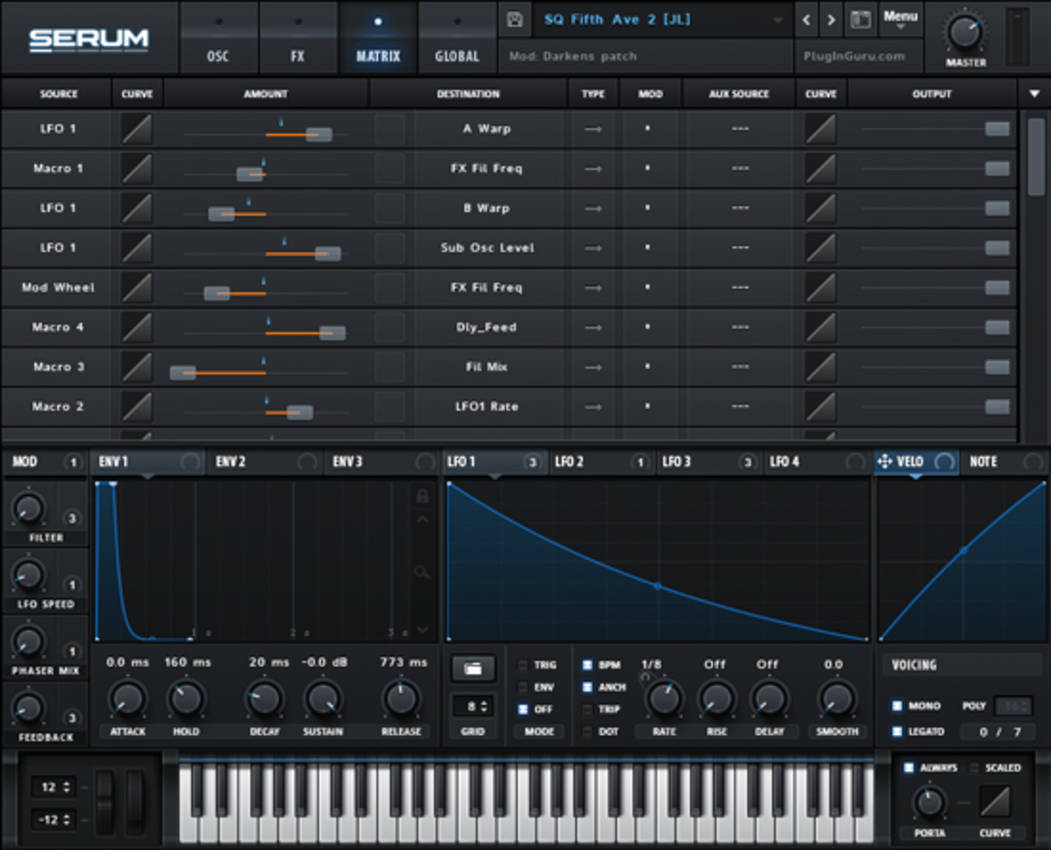Click the LFO Rate knob
Image resolution: width=1051 pixels, height=850 pixels.
tap(664, 699)
